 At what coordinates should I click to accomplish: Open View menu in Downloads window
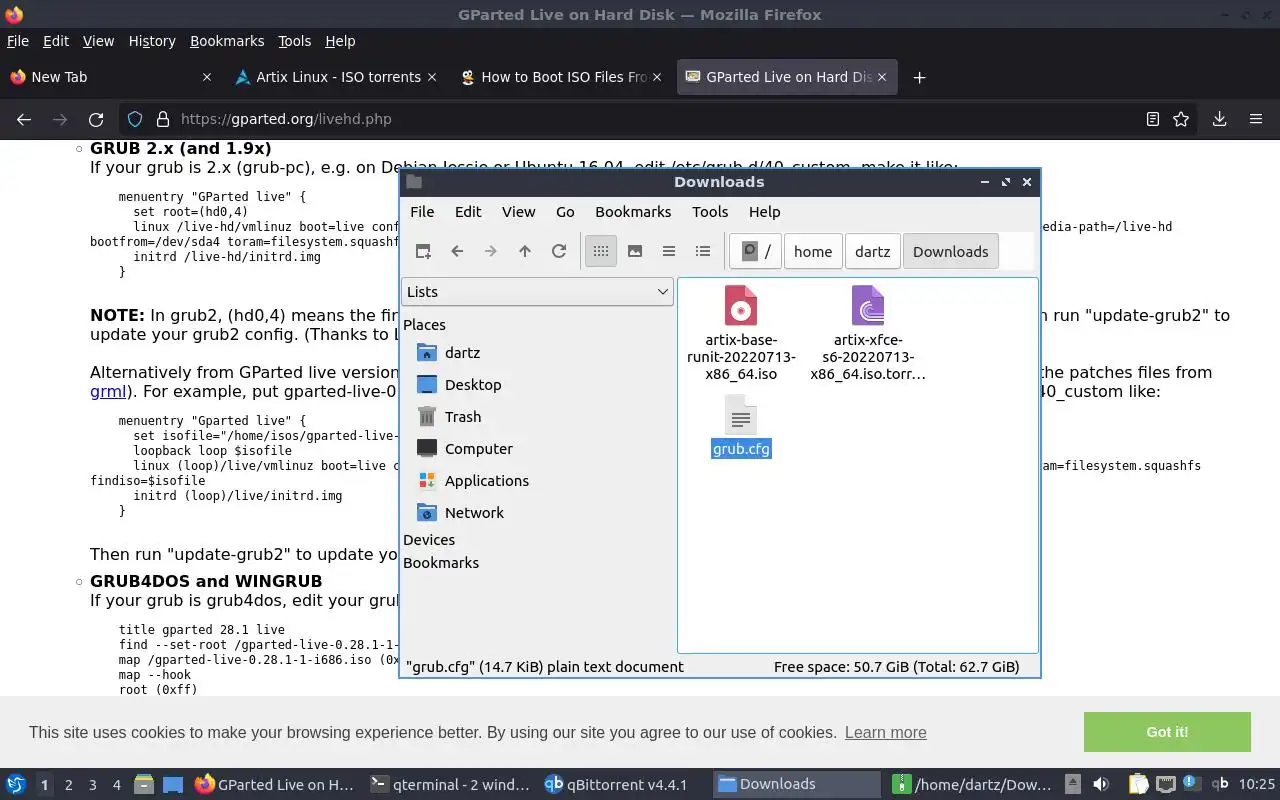tap(518, 211)
